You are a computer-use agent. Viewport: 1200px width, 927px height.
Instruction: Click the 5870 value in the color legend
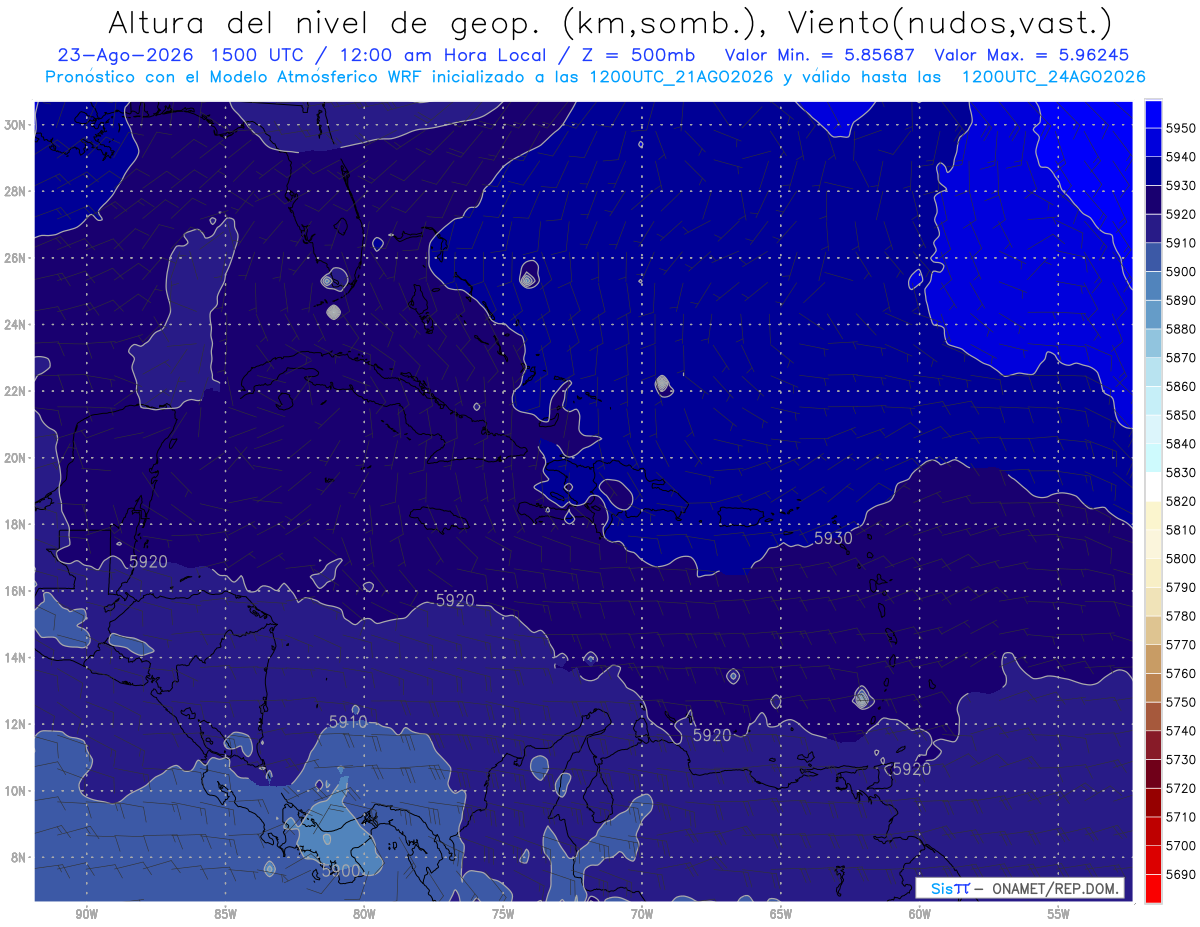point(1181,357)
